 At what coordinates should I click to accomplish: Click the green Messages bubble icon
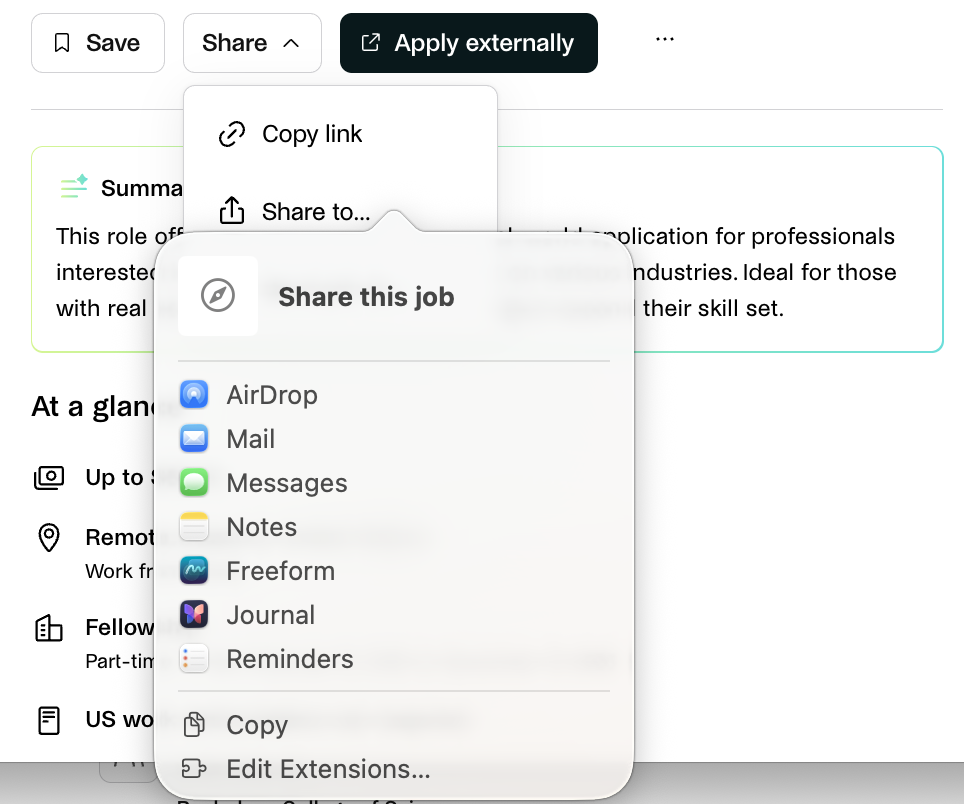[x=194, y=483]
